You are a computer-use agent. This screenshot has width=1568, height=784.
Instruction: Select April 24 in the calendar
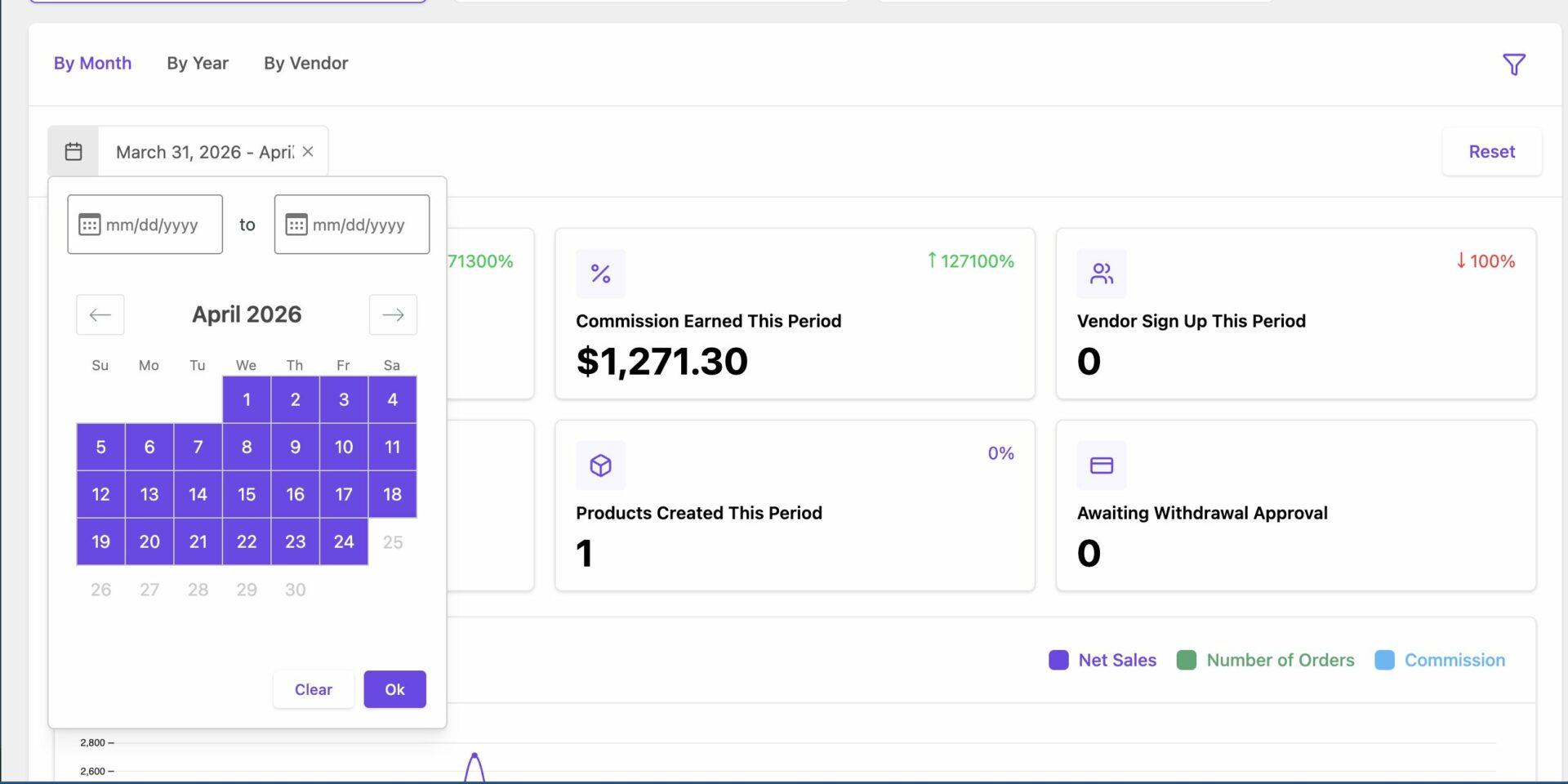pos(344,541)
